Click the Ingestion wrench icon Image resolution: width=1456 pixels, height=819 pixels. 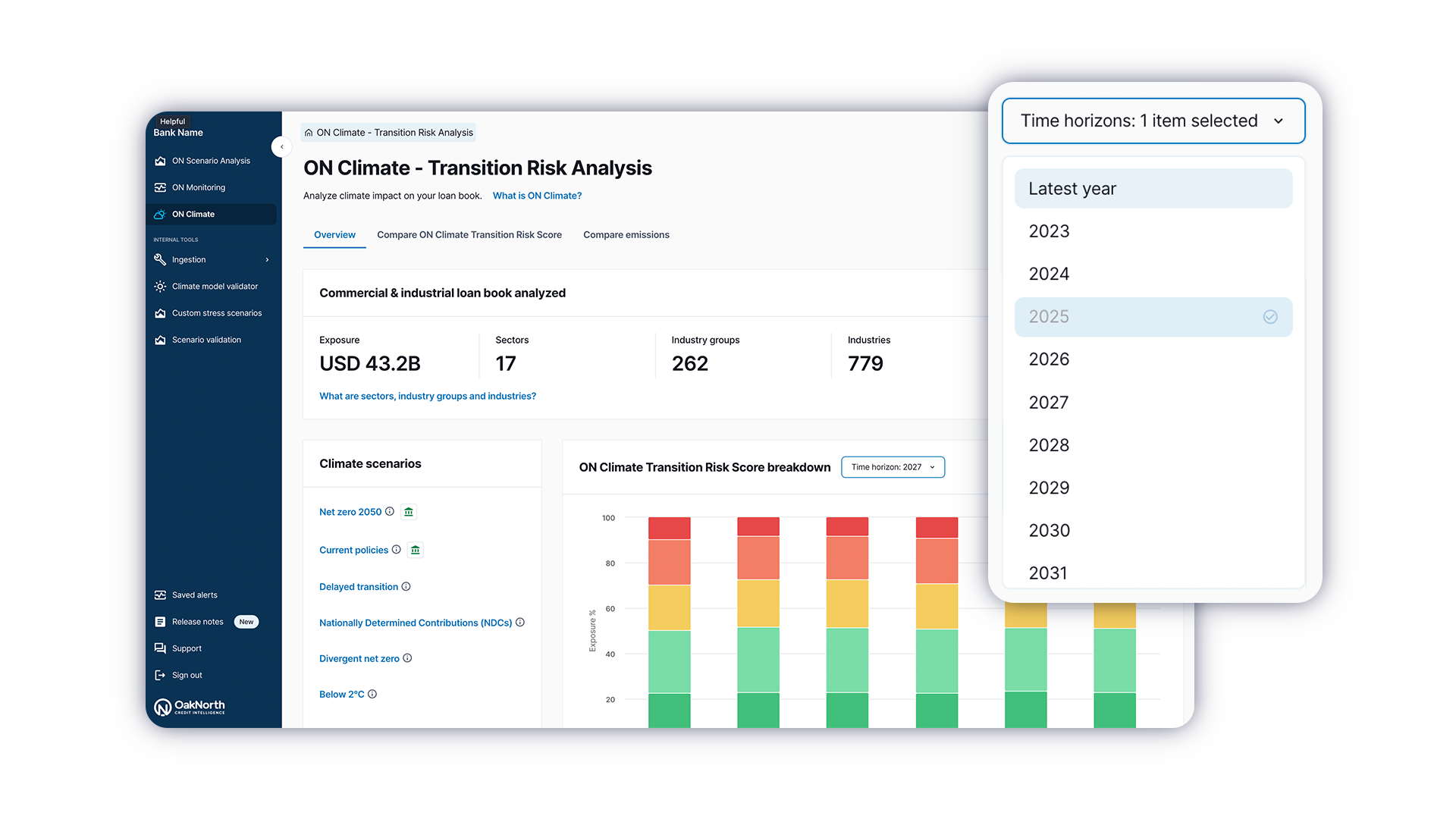click(160, 259)
